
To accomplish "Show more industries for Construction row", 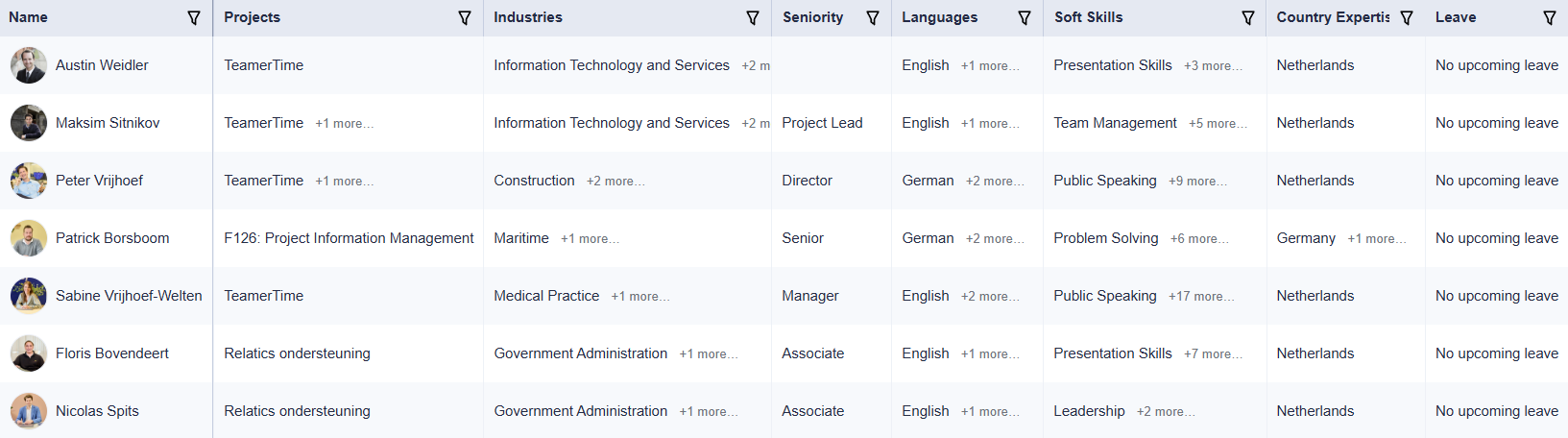I will pos(615,182).
